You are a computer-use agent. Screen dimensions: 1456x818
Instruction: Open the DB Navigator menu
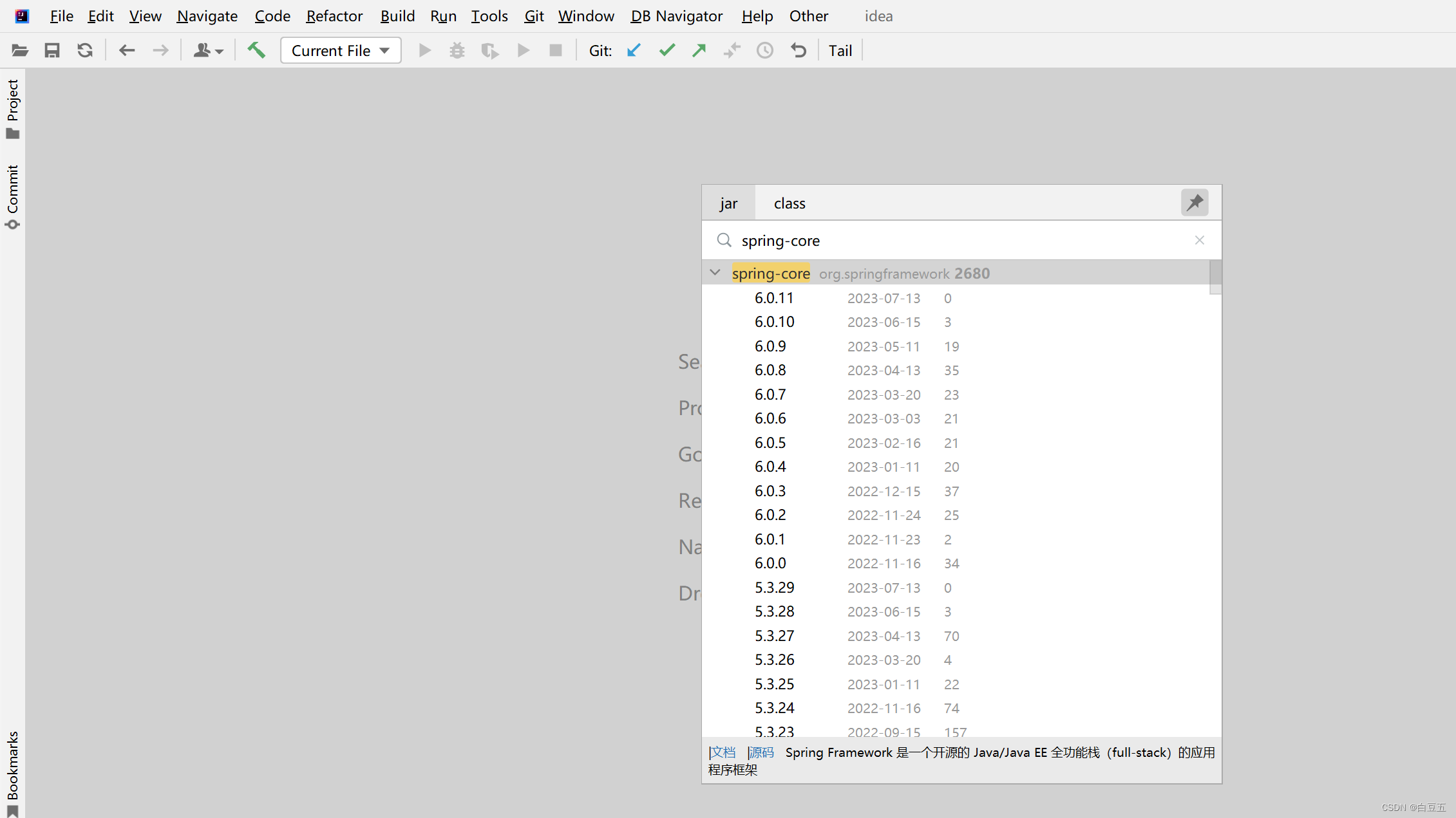(x=676, y=16)
